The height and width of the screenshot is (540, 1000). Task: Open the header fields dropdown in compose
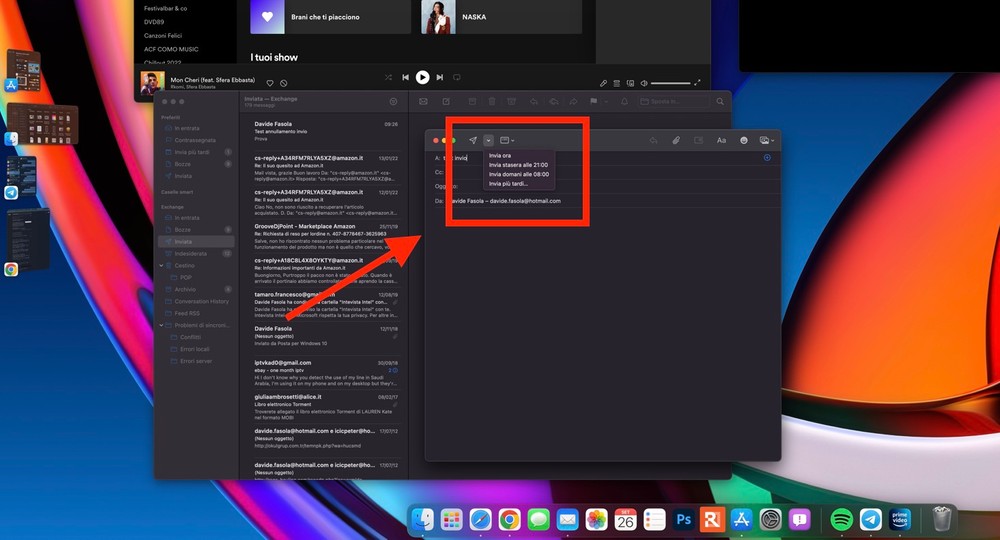coord(506,140)
